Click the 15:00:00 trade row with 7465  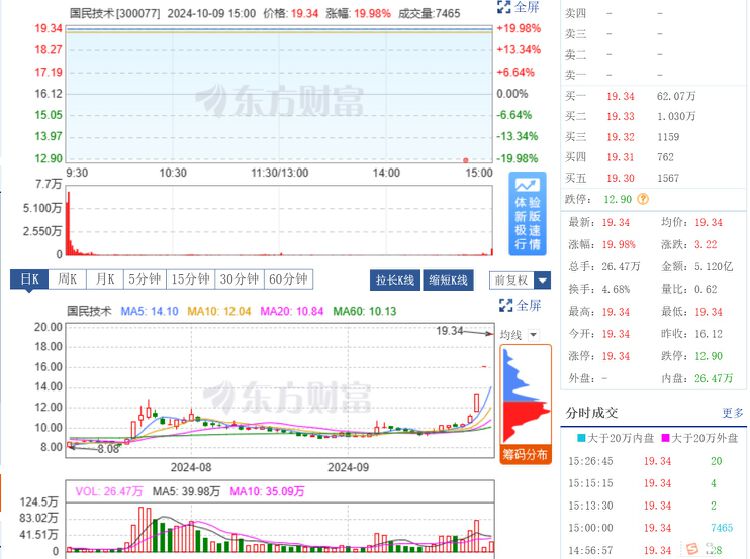[652, 528]
